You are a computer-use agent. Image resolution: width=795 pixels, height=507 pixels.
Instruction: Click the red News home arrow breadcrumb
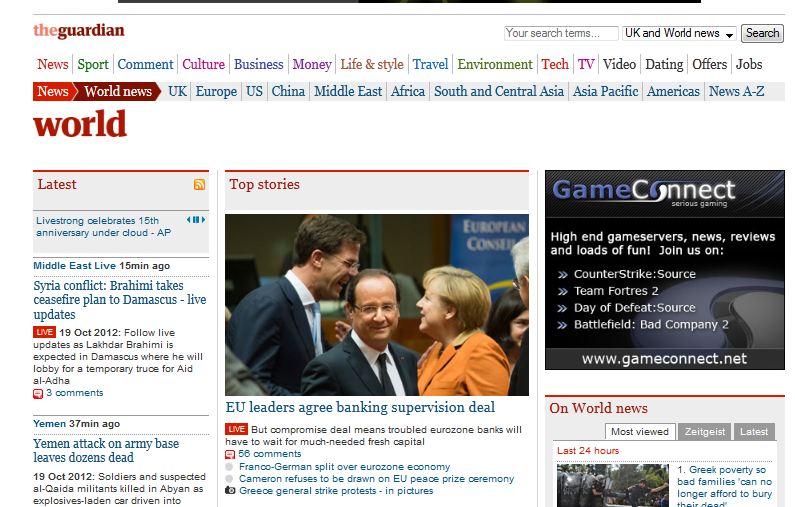tap(53, 91)
